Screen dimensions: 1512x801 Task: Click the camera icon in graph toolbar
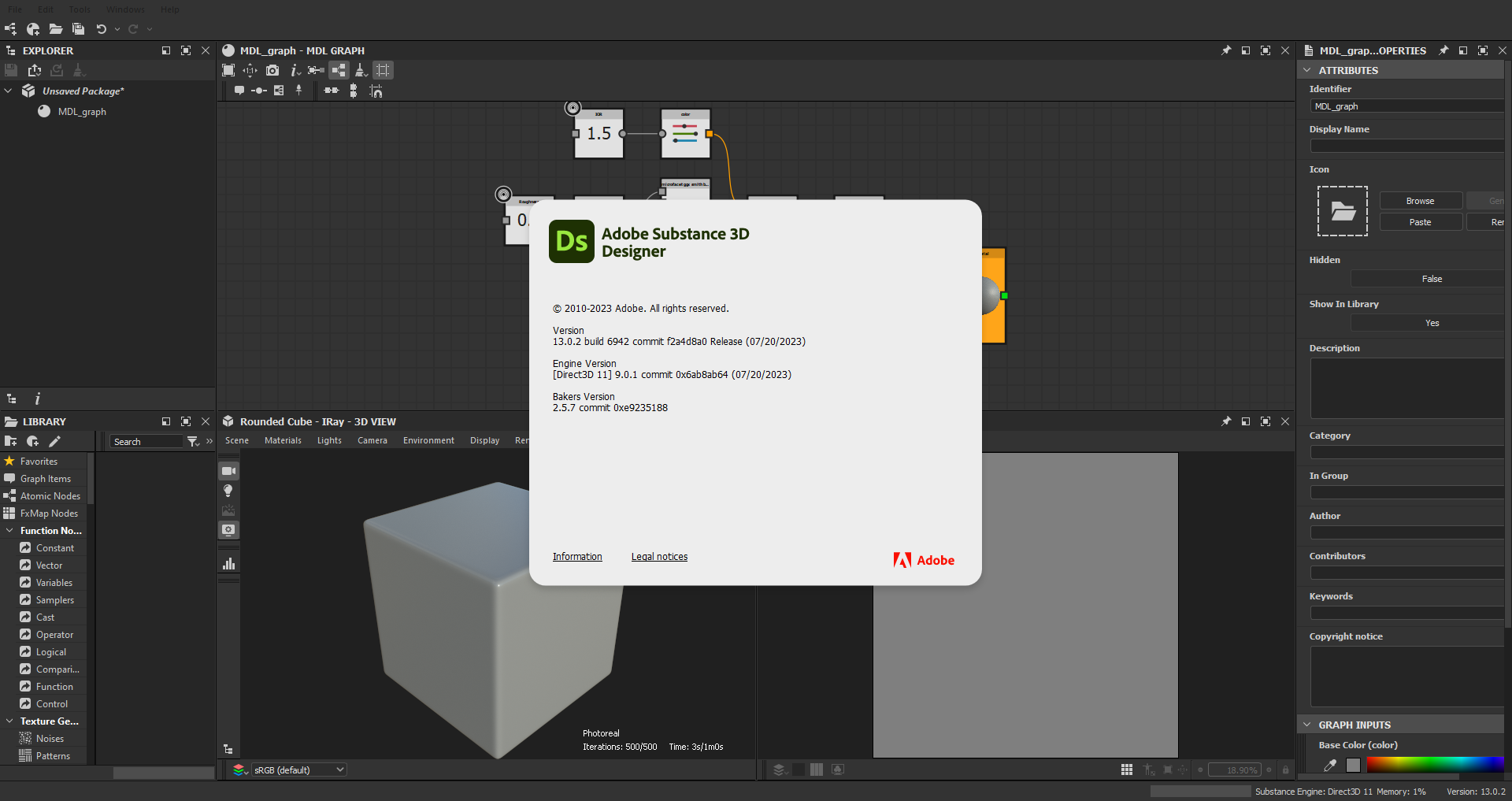pos(272,70)
